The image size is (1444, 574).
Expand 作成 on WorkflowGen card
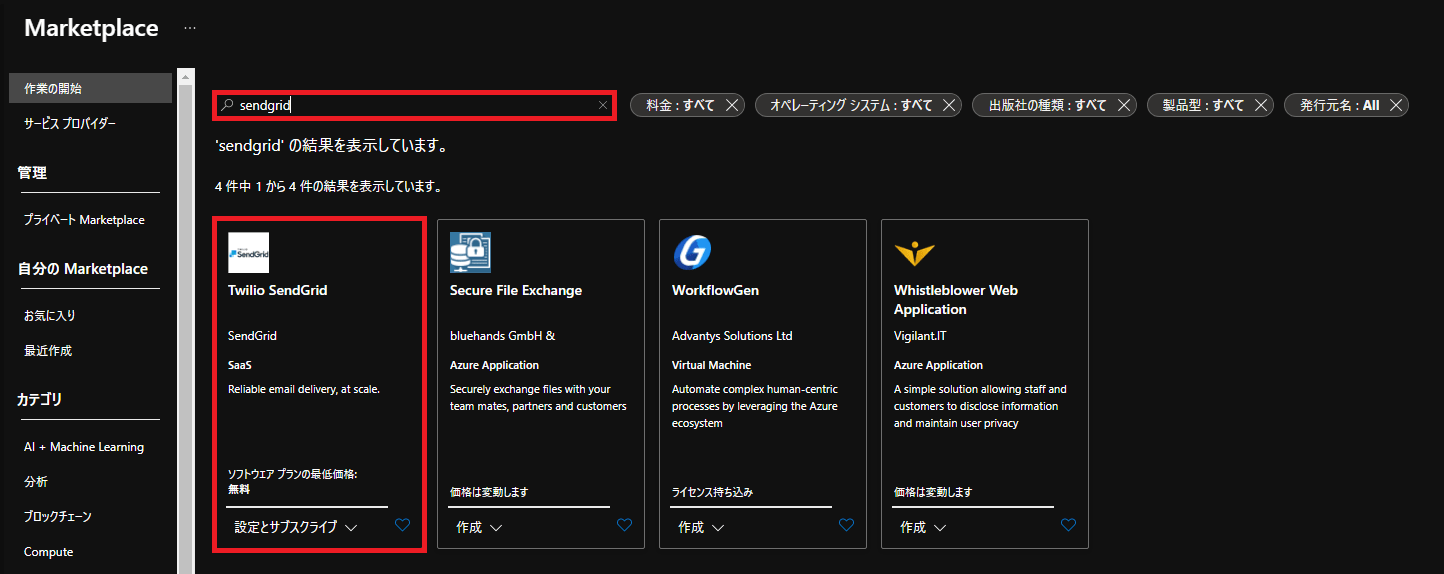pyautogui.click(x=701, y=527)
